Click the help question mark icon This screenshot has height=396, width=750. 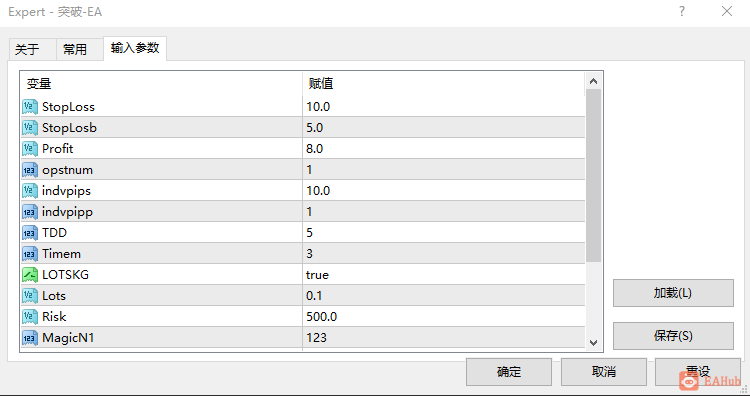click(682, 11)
